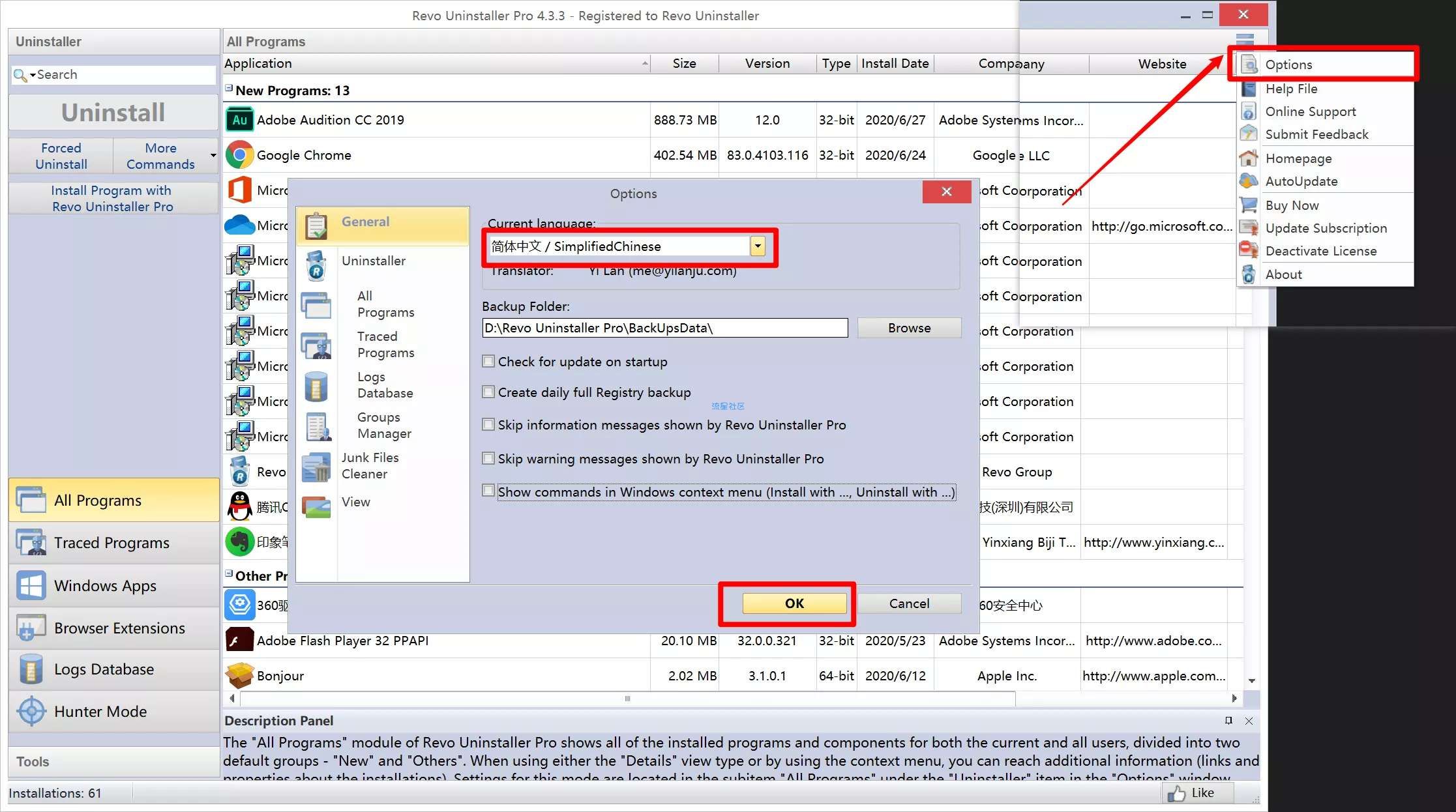
Task: Click the thumbs-up Like icon
Action: 1176,793
